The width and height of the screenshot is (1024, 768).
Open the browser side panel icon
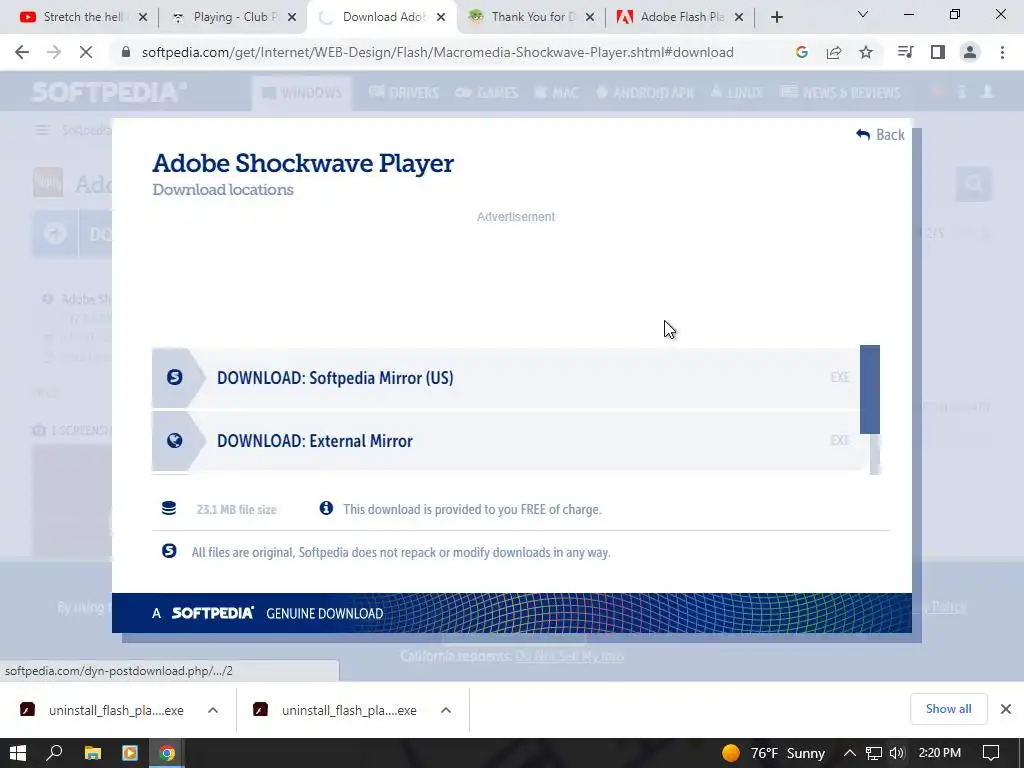(938, 52)
